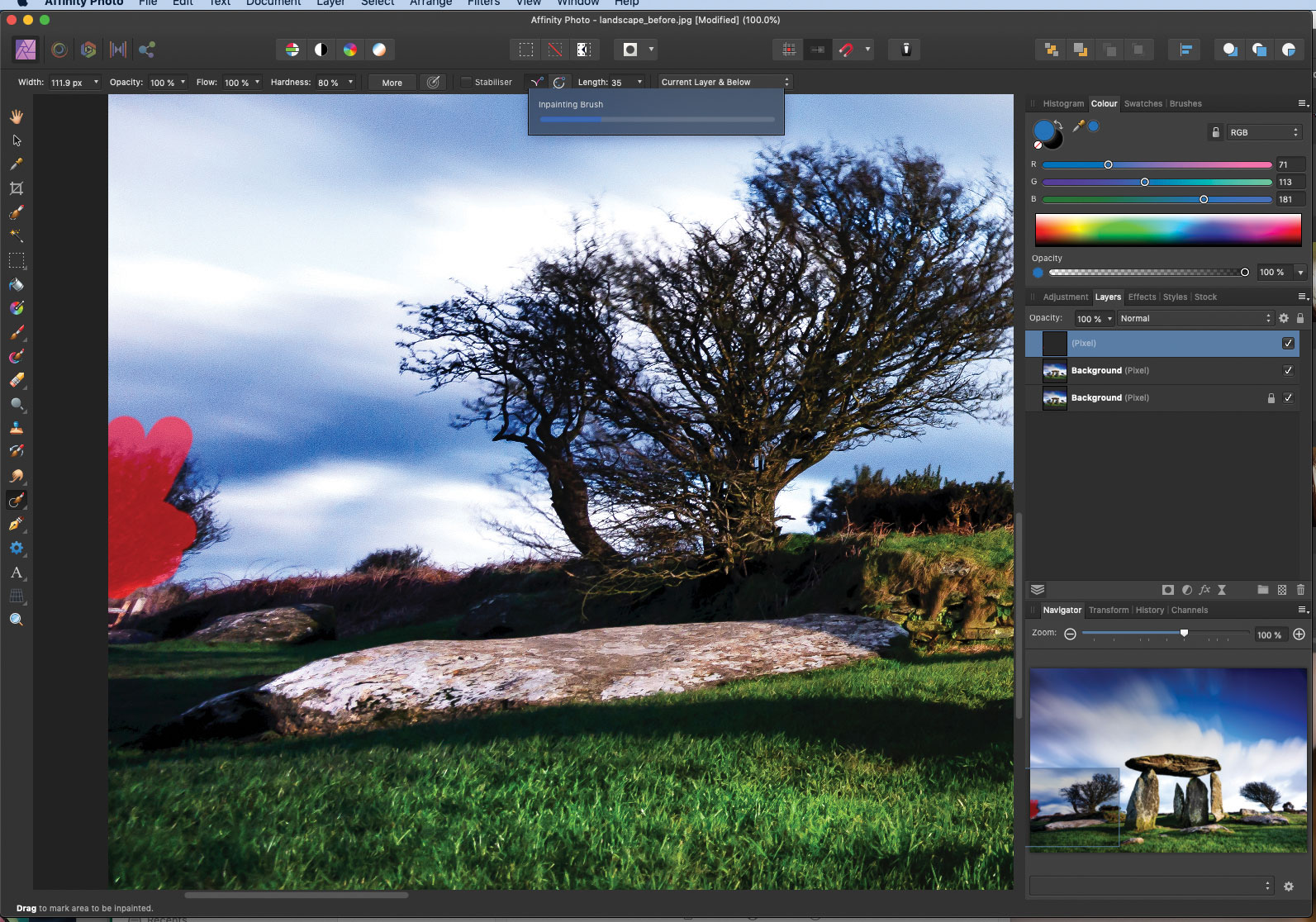Enable the Stabiliser checkbox
This screenshot has width=1316, height=922.
tap(466, 82)
